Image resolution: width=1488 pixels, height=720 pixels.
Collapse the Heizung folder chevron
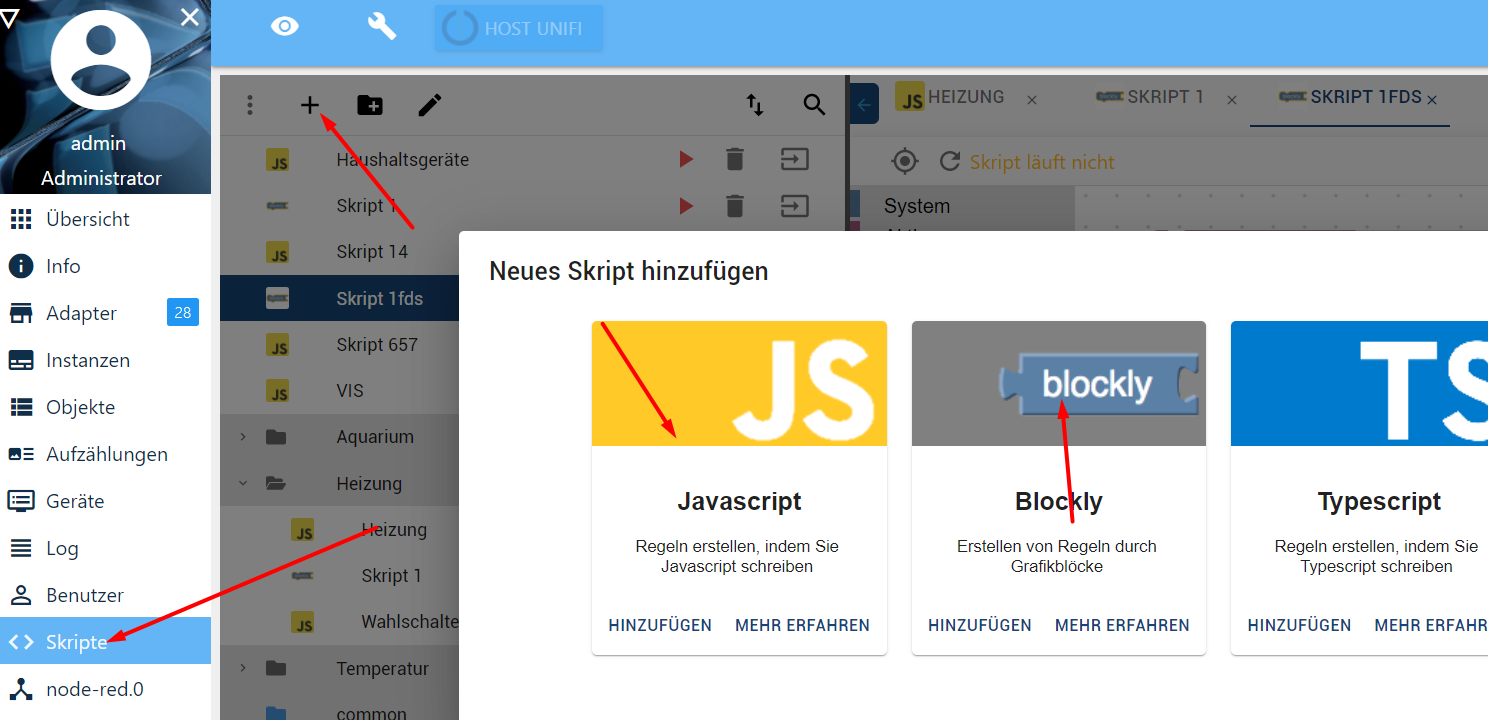coord(243,484)
